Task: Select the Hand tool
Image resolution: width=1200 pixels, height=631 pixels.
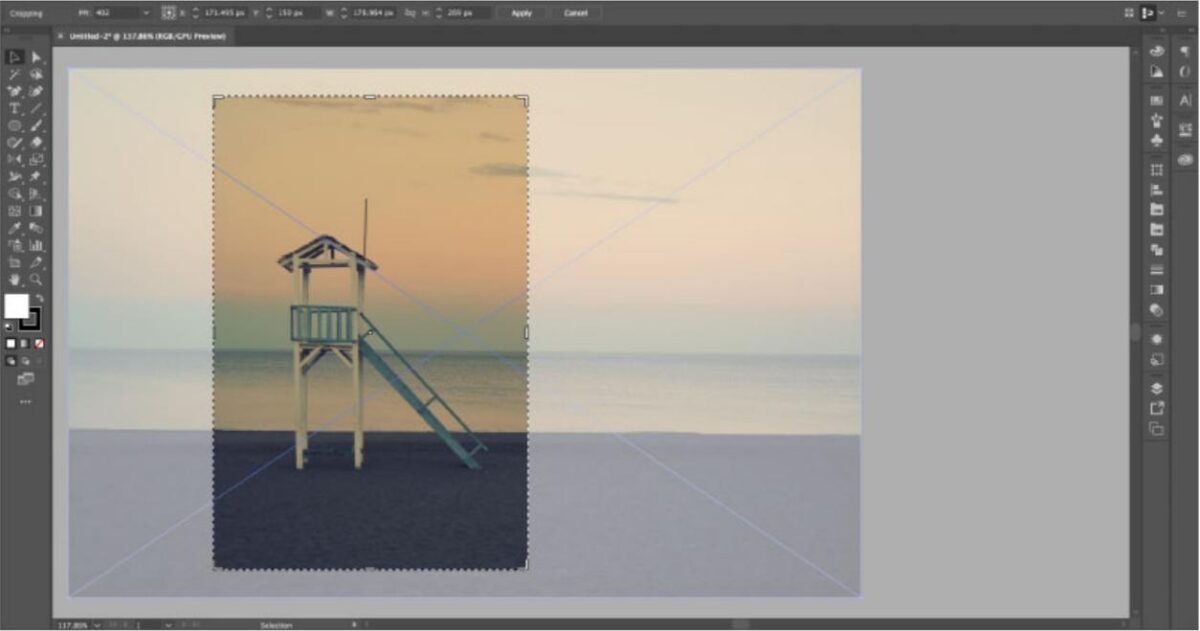Action: 15,279
